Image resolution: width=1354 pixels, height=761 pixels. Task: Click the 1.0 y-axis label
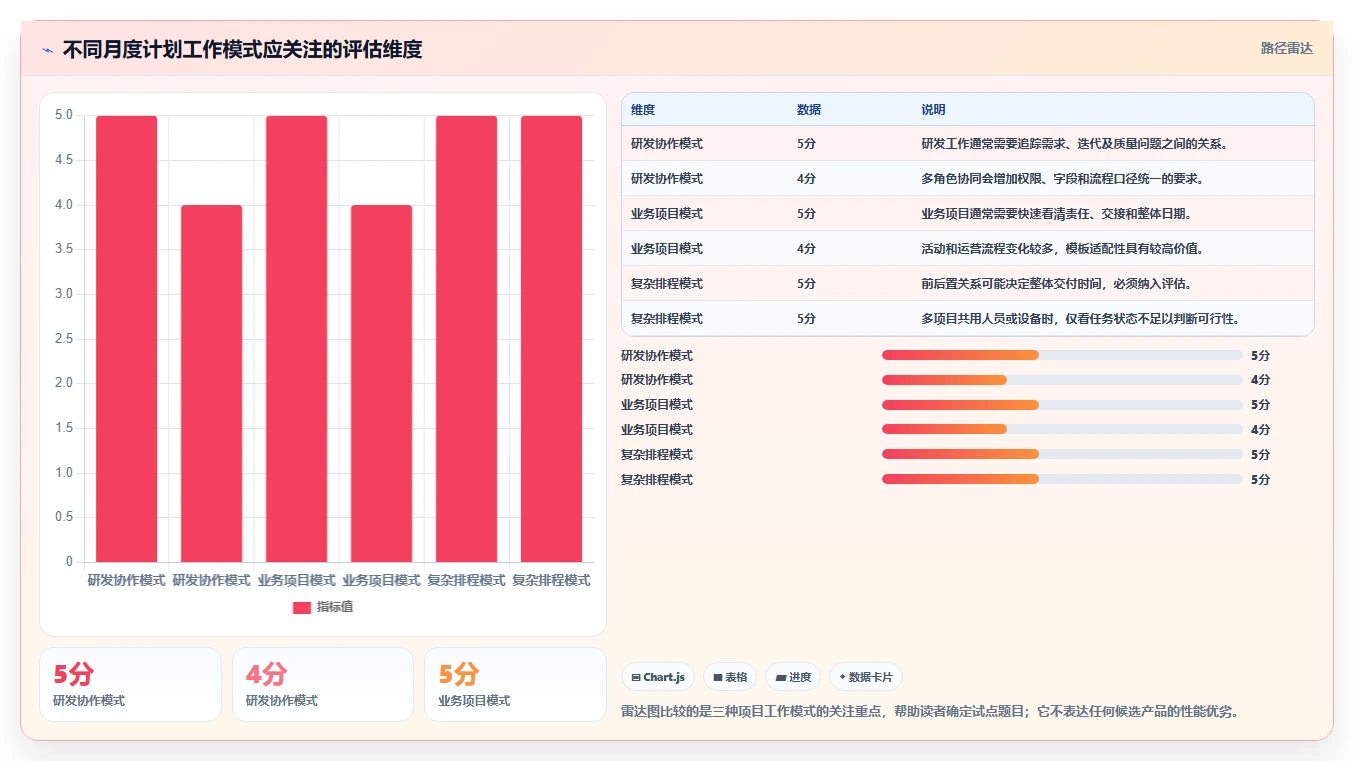tap(63, 473)
